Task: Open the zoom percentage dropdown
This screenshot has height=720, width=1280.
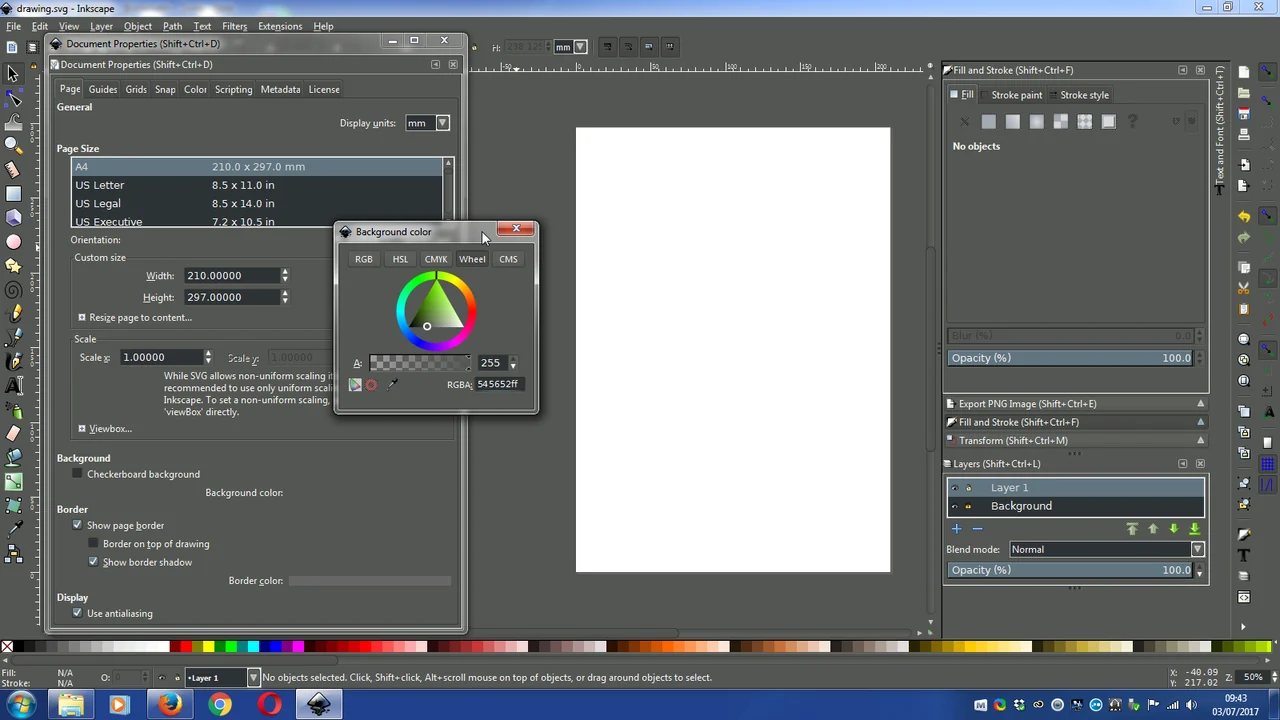Action: pyautogui.click(x=1254, y=677)
